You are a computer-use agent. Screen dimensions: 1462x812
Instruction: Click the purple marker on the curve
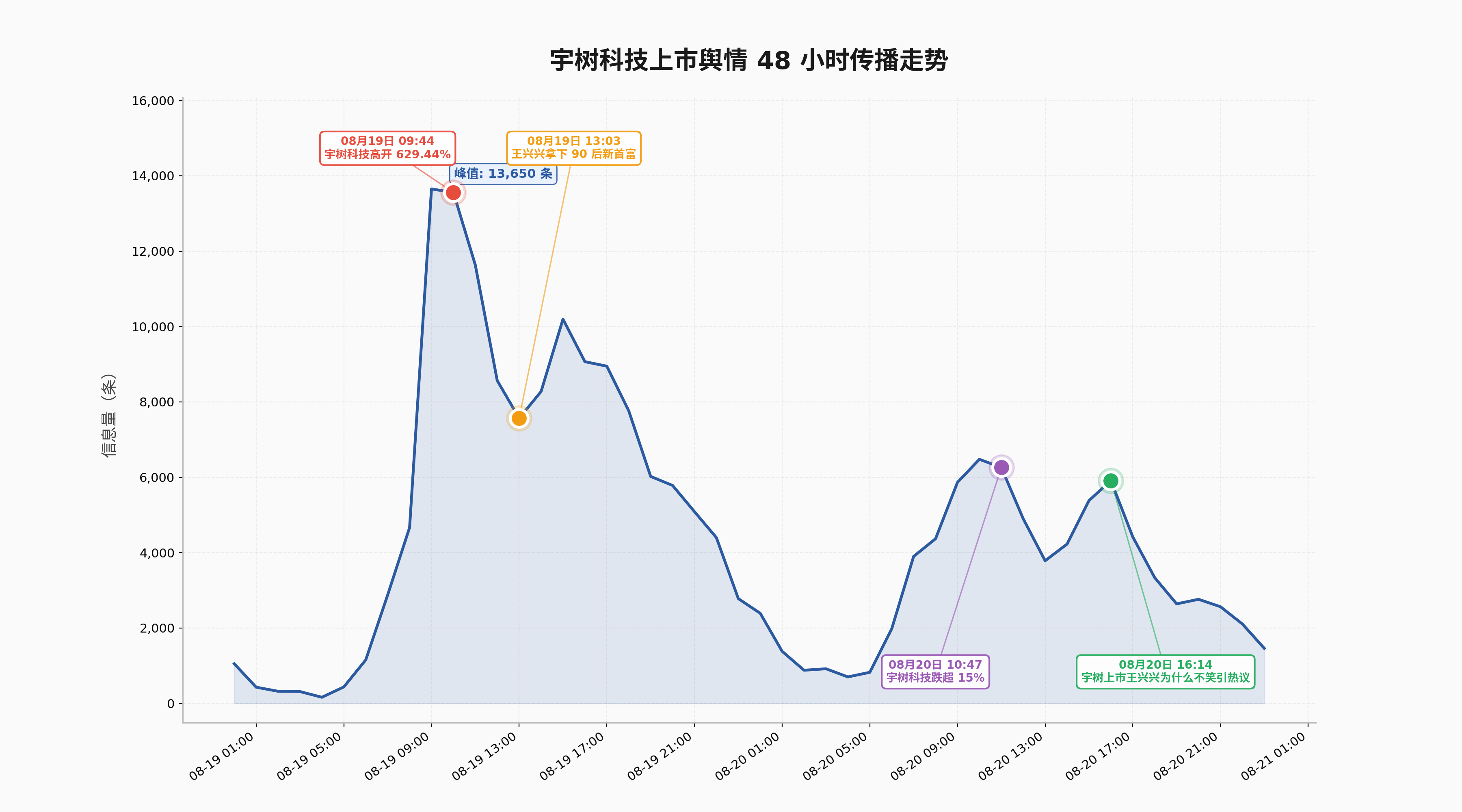pyautogui.click(x=1002, y=468)
